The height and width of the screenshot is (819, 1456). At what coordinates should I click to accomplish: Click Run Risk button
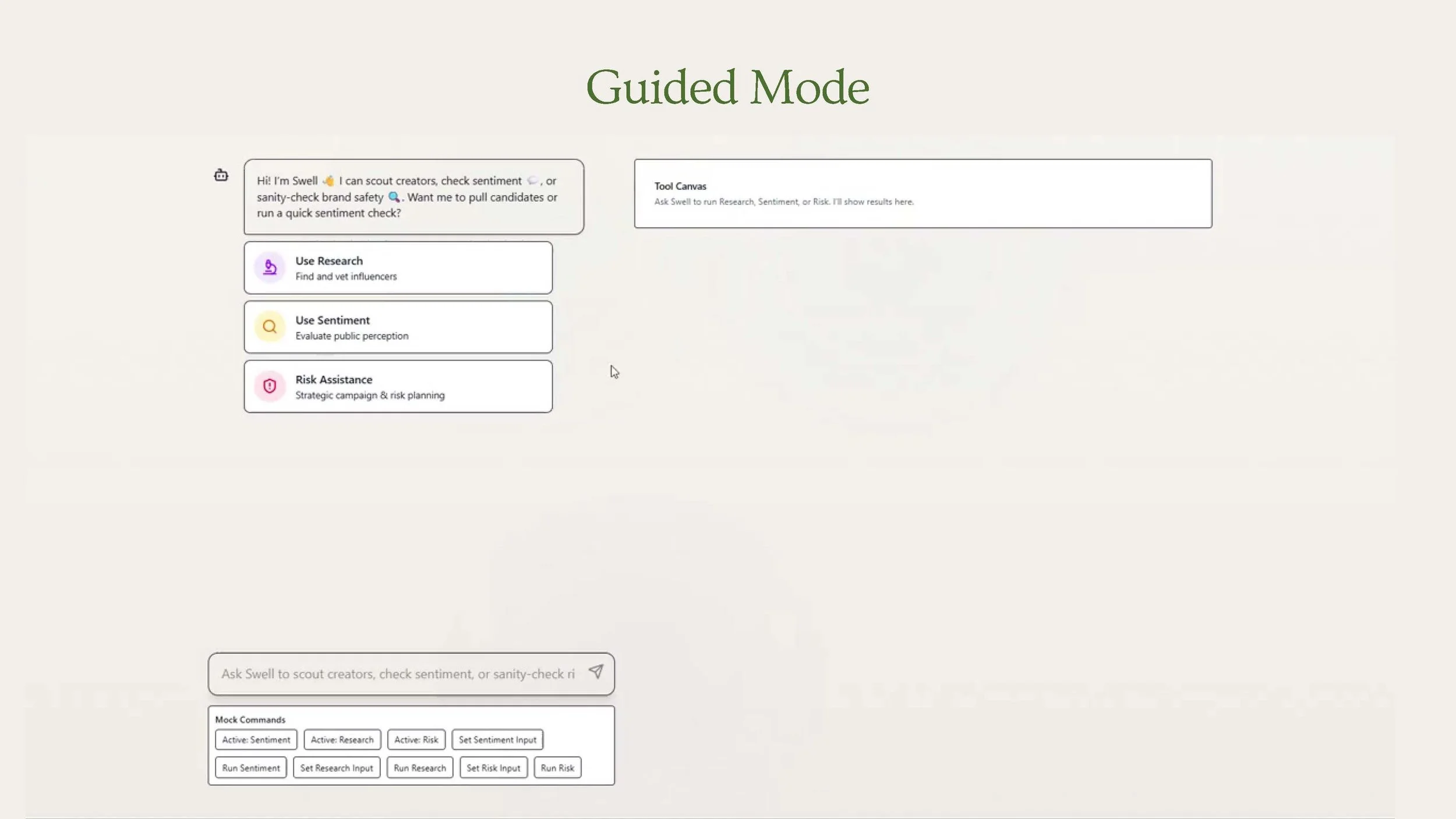point(557,768)
